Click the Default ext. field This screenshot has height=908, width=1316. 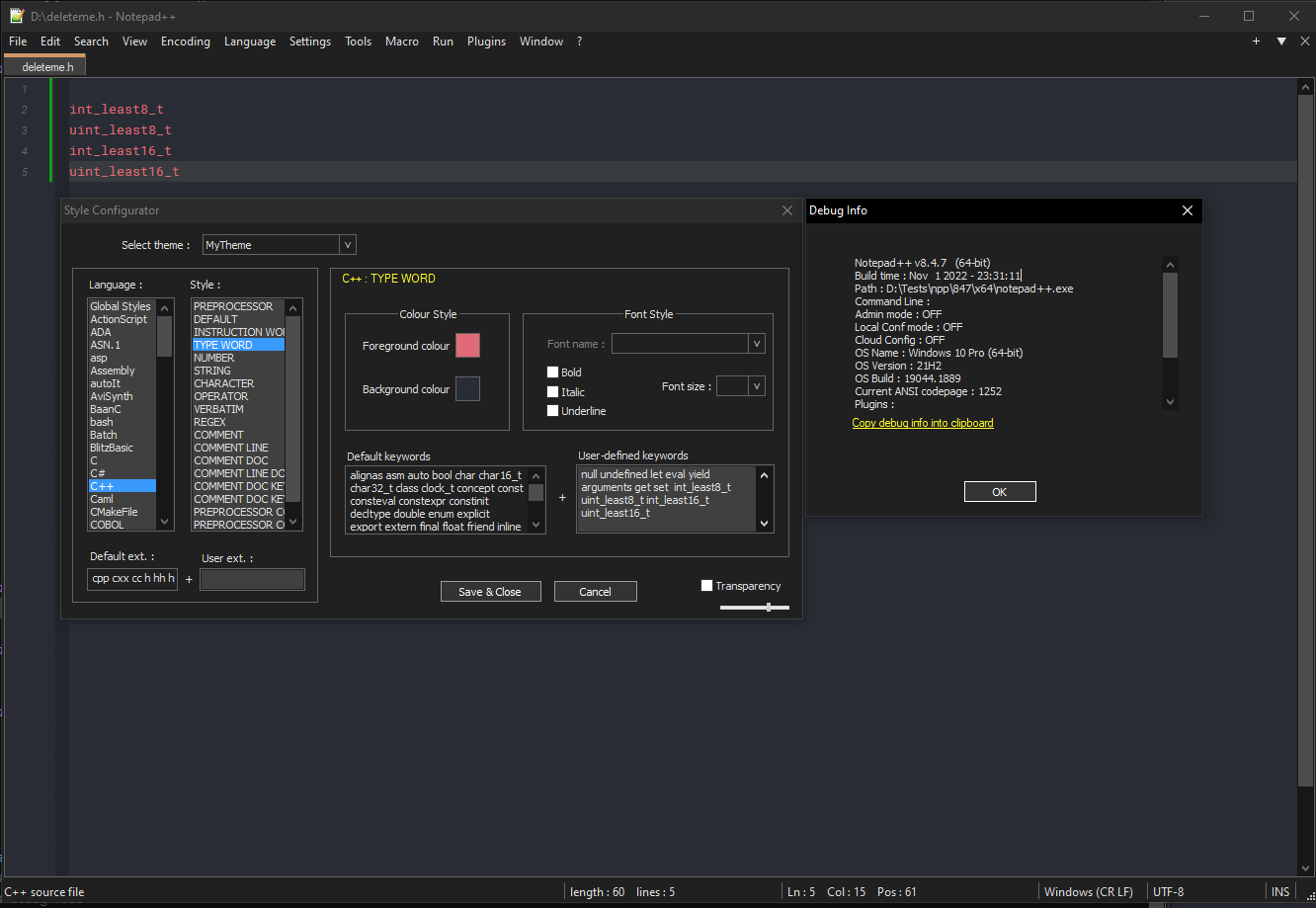click(x=133, y=579)
